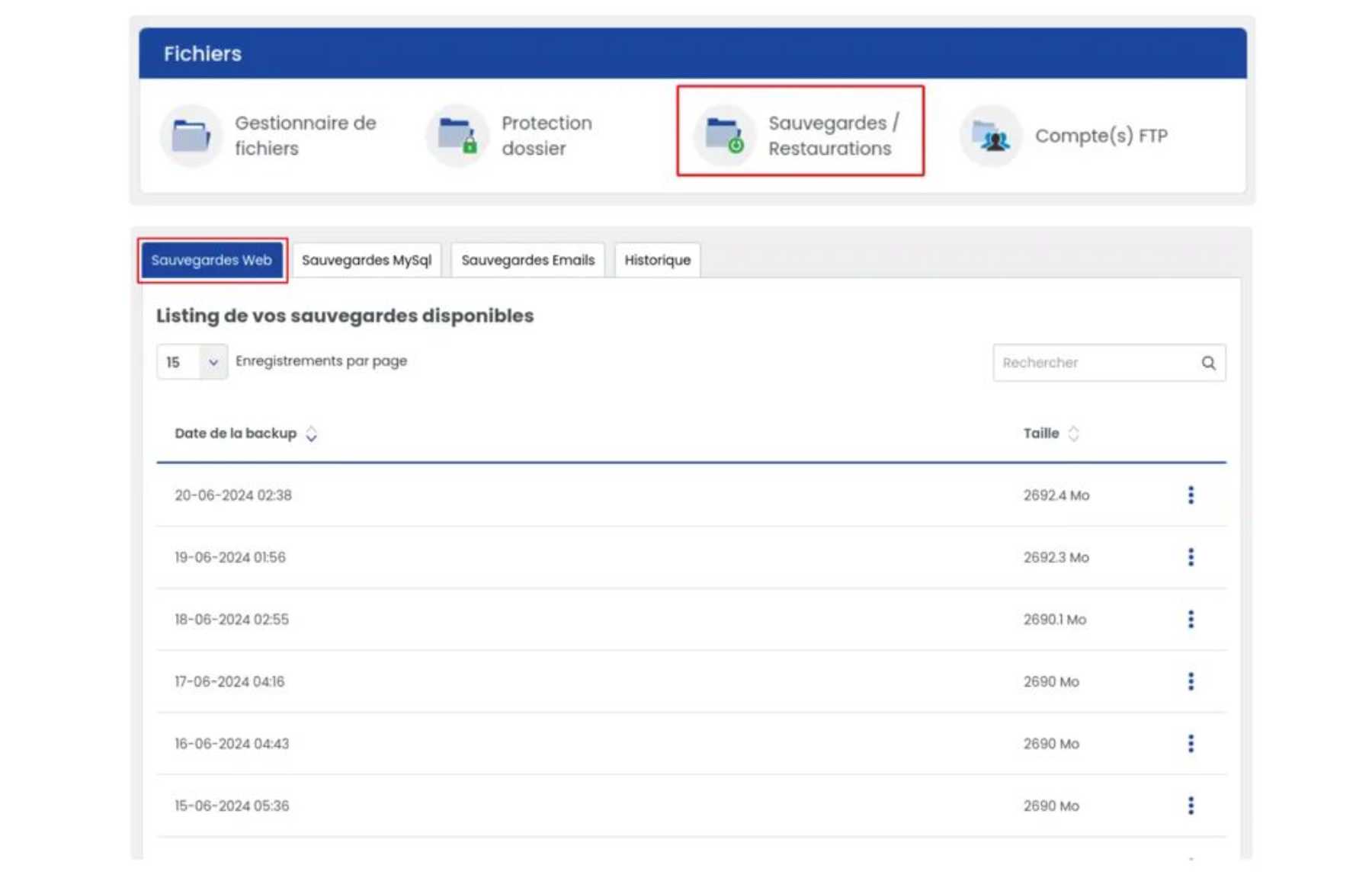Open the Historique tab
This screenshot has width=1372, height=878.
[x=658, y=260]
